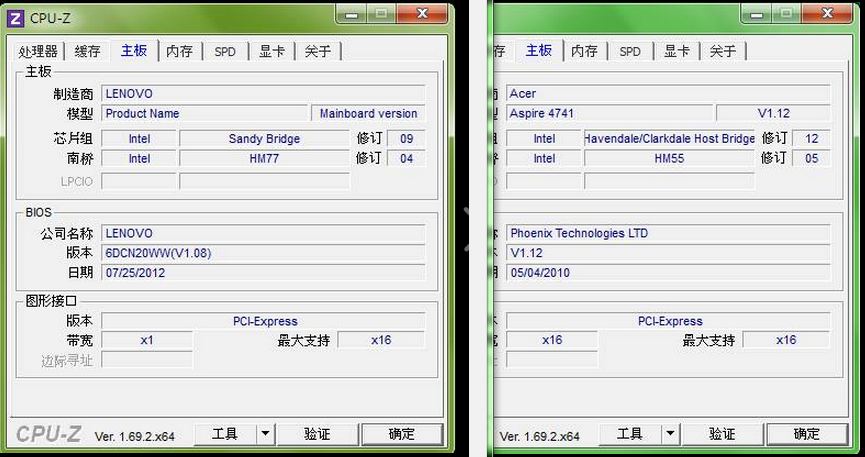The width and height of the screenshot is (865, 457).
Task: Close the left CPU-Z window
Action: point(422,14)
